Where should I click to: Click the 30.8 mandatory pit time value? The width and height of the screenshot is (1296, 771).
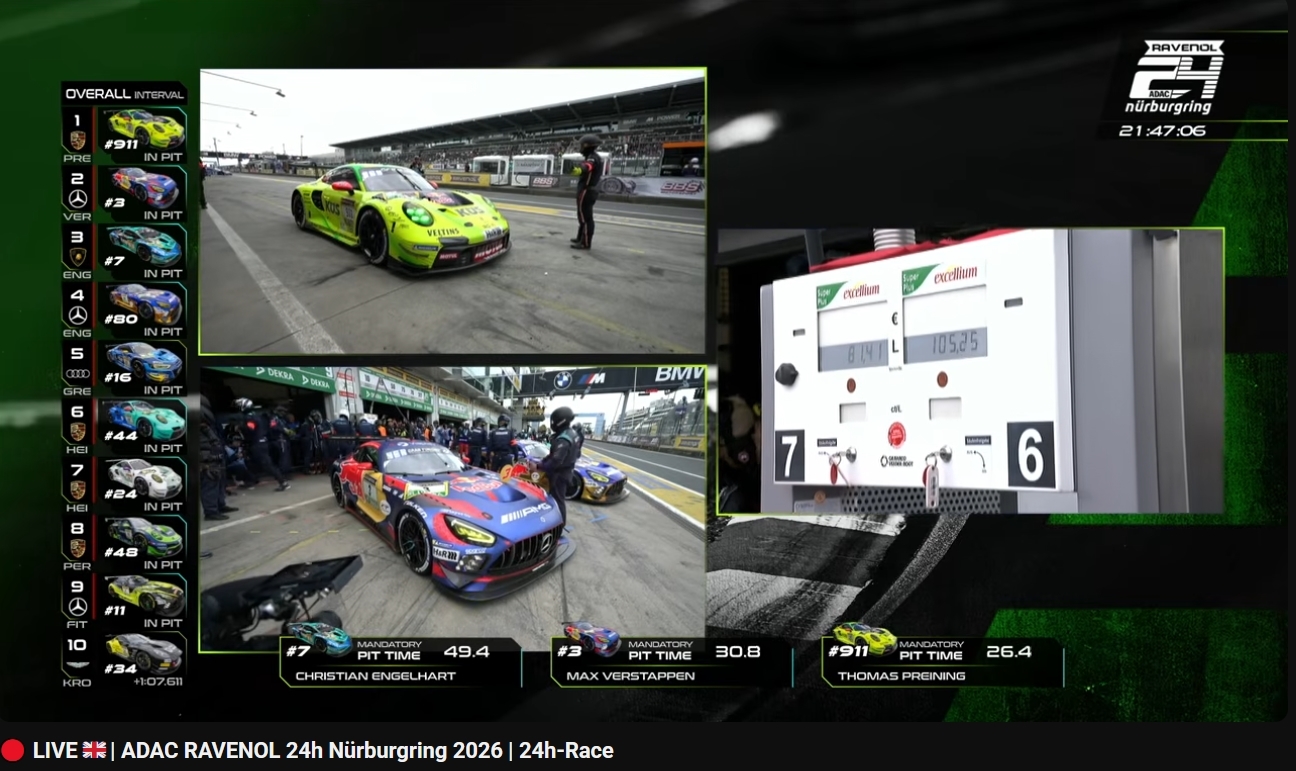(738, 652)
